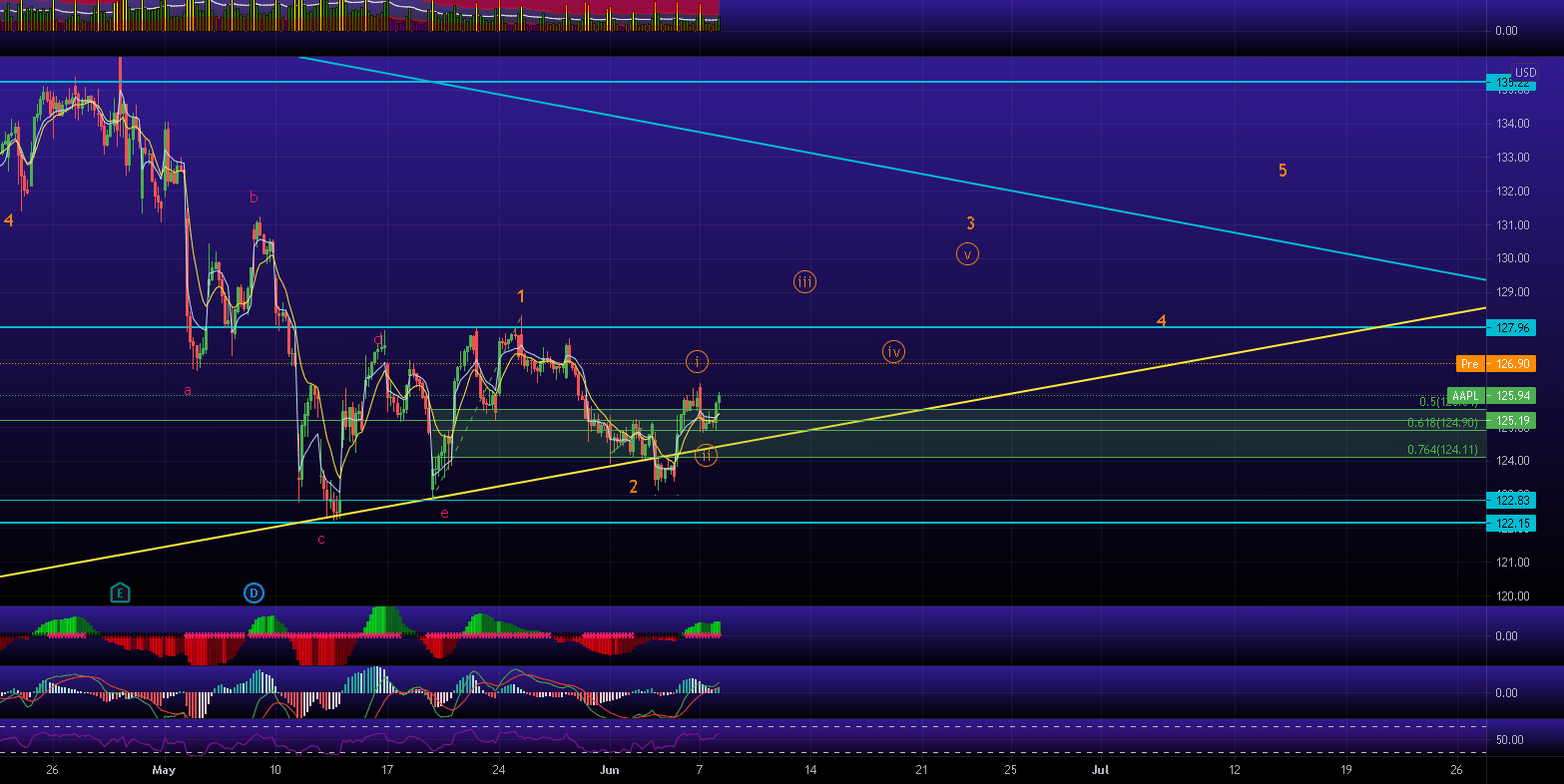The height and width of the screenshot is (784, 1564).
Task: Select the circled wave iii label
Action: point(804,282)
